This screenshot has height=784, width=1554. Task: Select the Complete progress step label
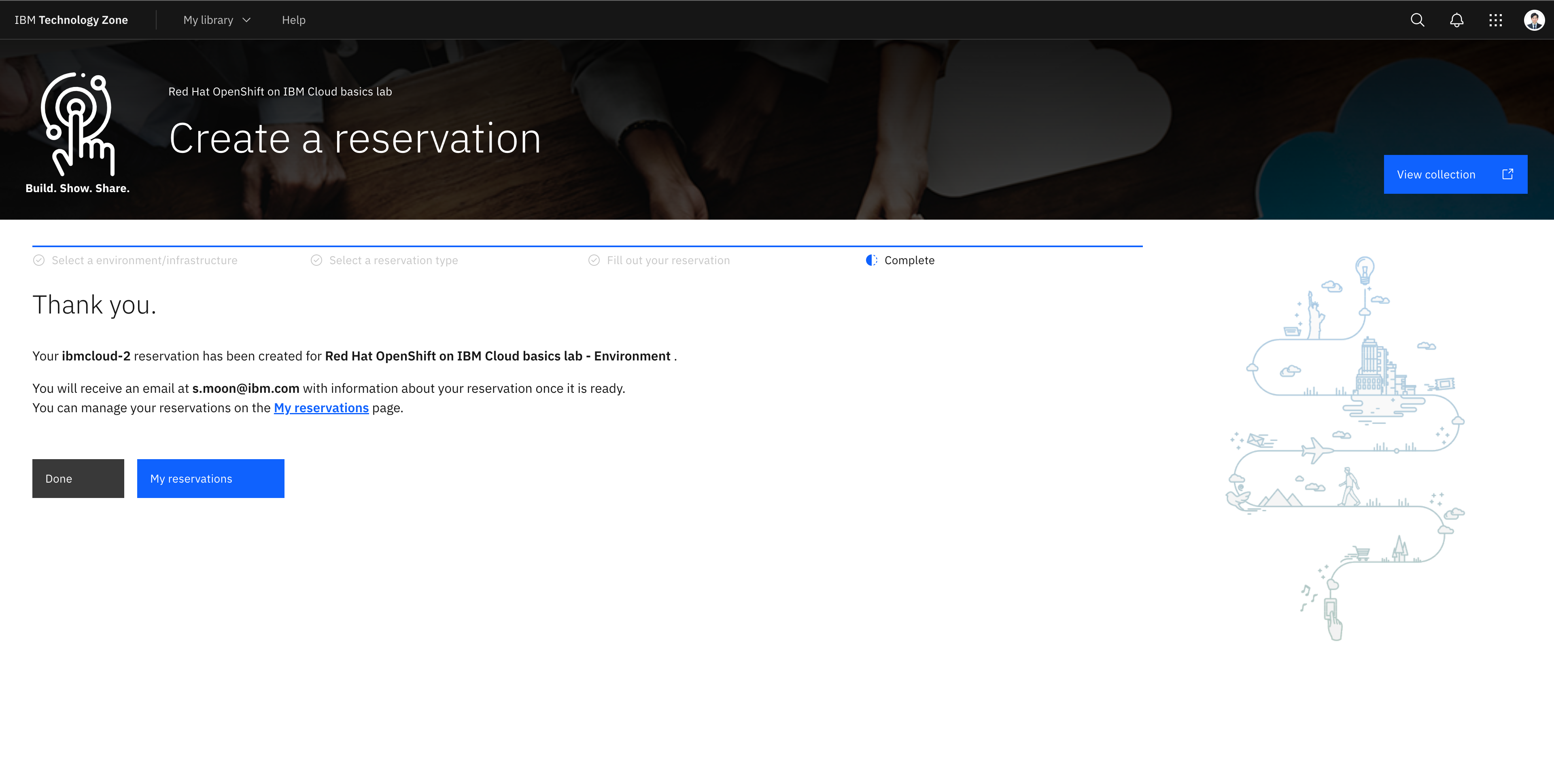(x=909, y=261)
